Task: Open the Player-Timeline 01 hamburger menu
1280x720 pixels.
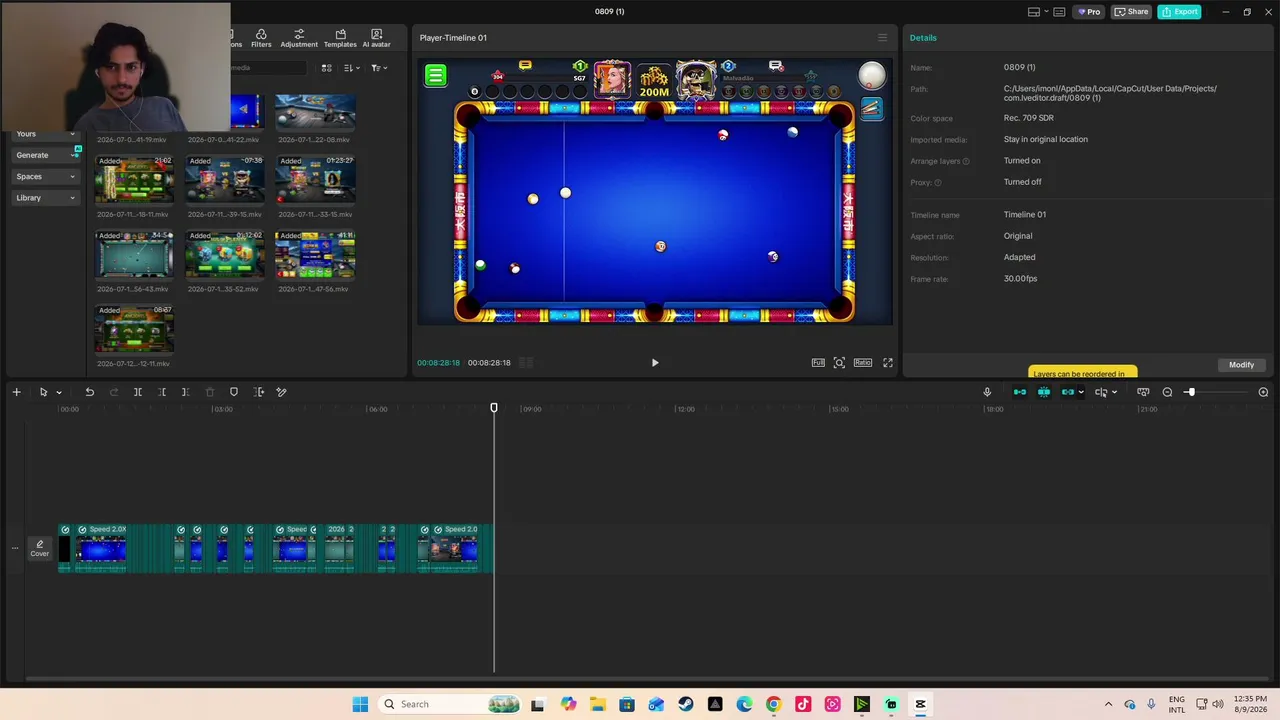Action: click(882, 38)
